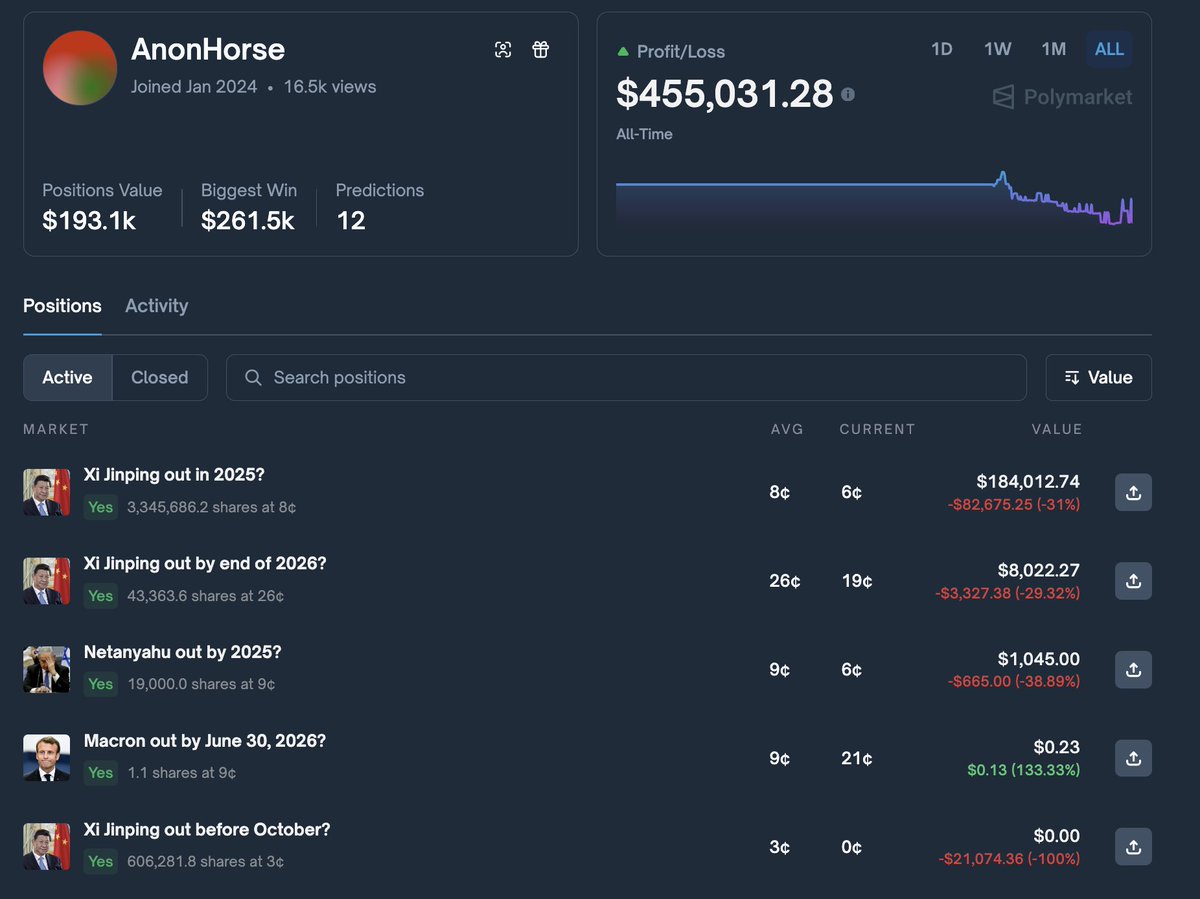
Task: Open Macron out by June 30, 2026 market
Action: tap(204, 741)
